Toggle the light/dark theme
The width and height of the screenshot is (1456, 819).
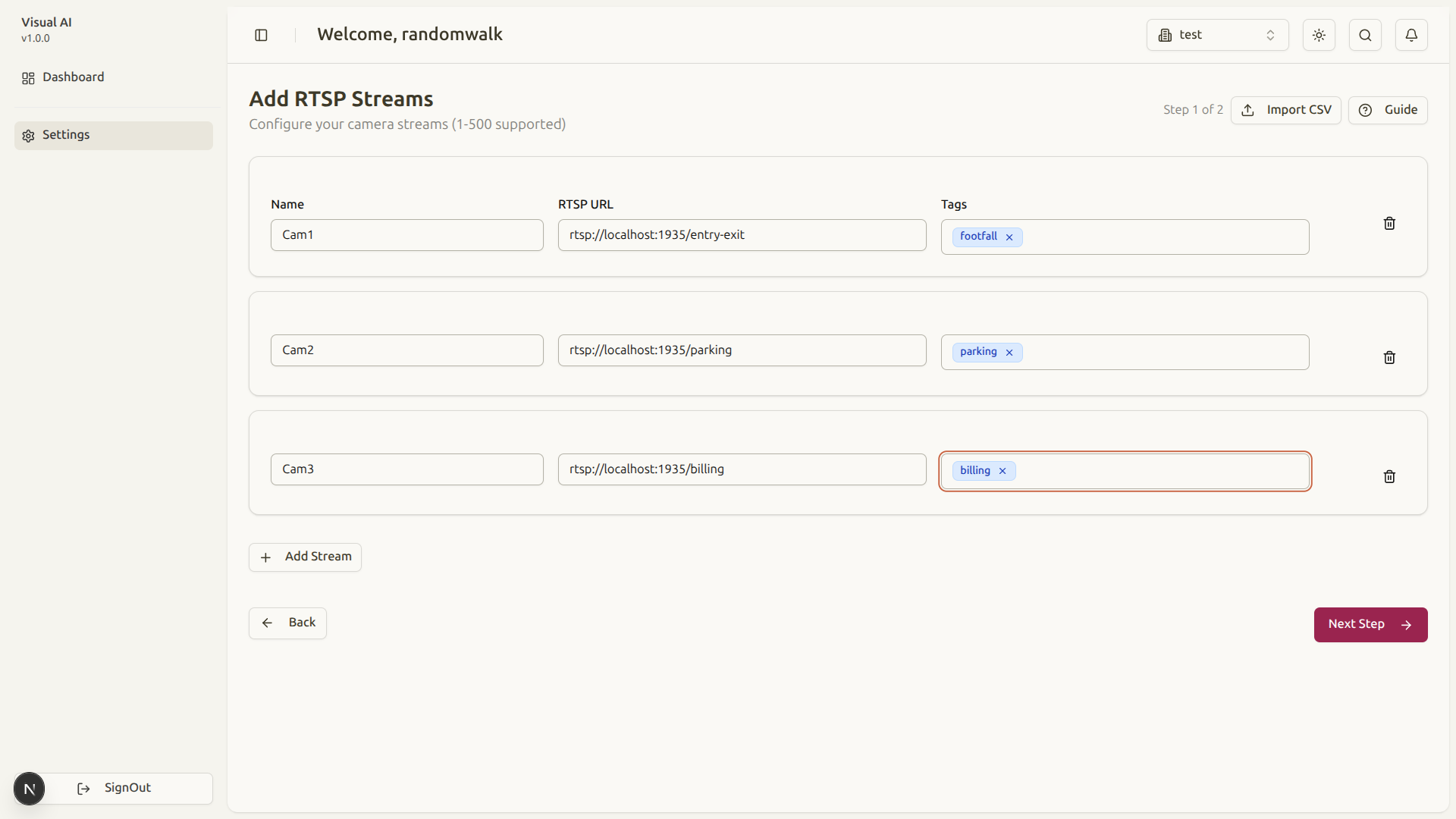click(1319, 35)
